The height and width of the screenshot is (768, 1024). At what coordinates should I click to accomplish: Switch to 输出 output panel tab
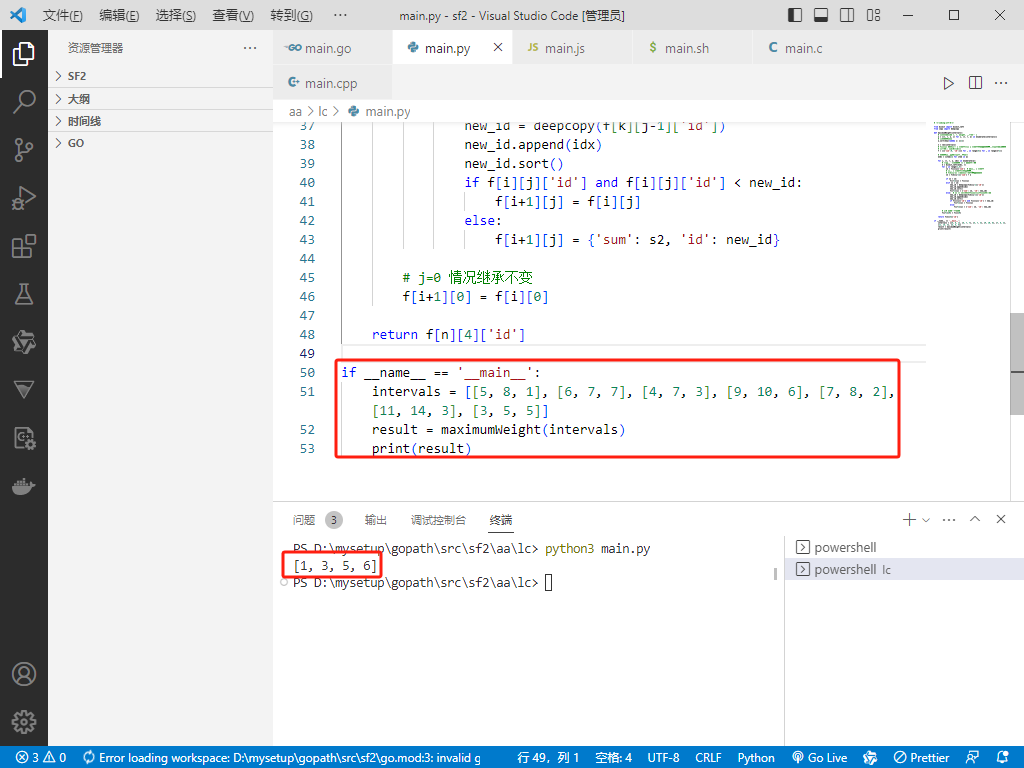[376, 520]
